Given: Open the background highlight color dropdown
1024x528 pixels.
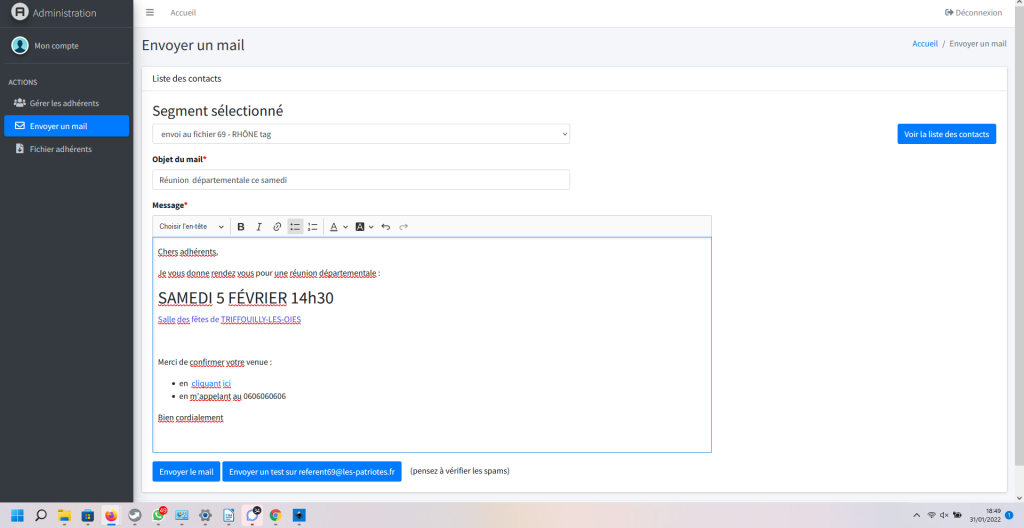Looking at the screenshot, I should [x=364, y=227].
